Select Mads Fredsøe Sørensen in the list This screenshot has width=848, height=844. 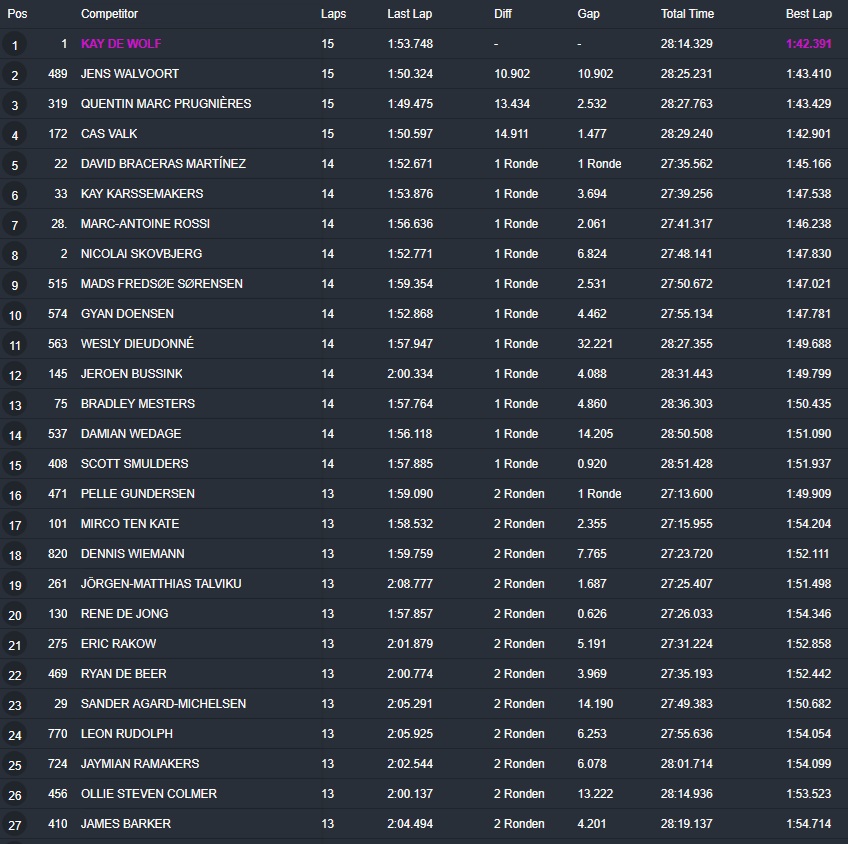161,284
